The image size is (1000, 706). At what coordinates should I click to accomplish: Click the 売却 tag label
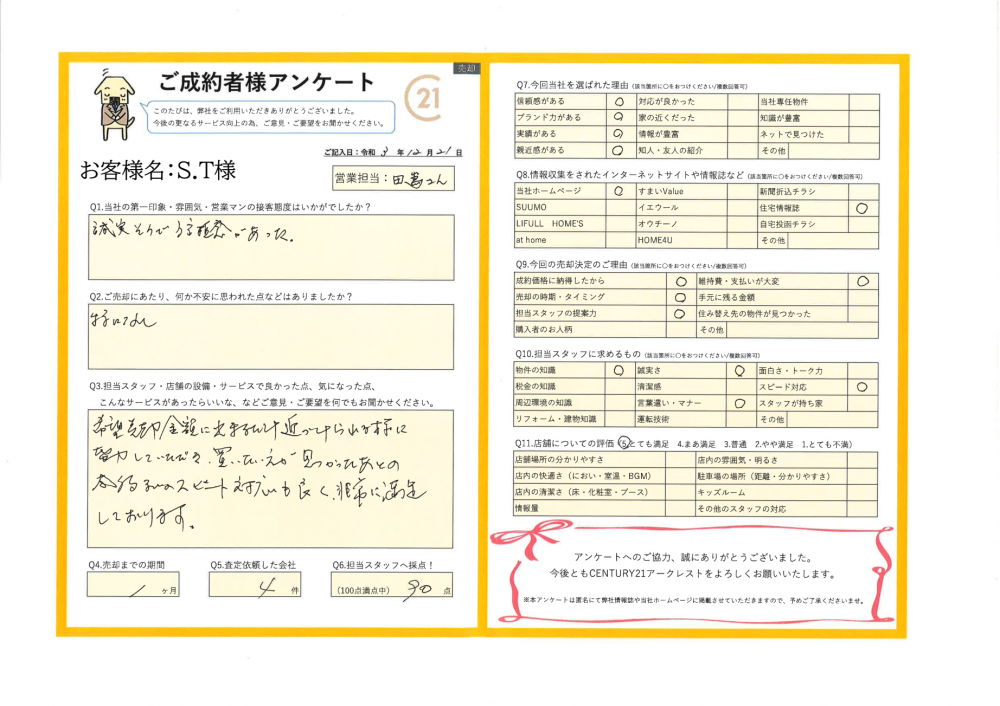pyautogui.click(x=466, y=68)
